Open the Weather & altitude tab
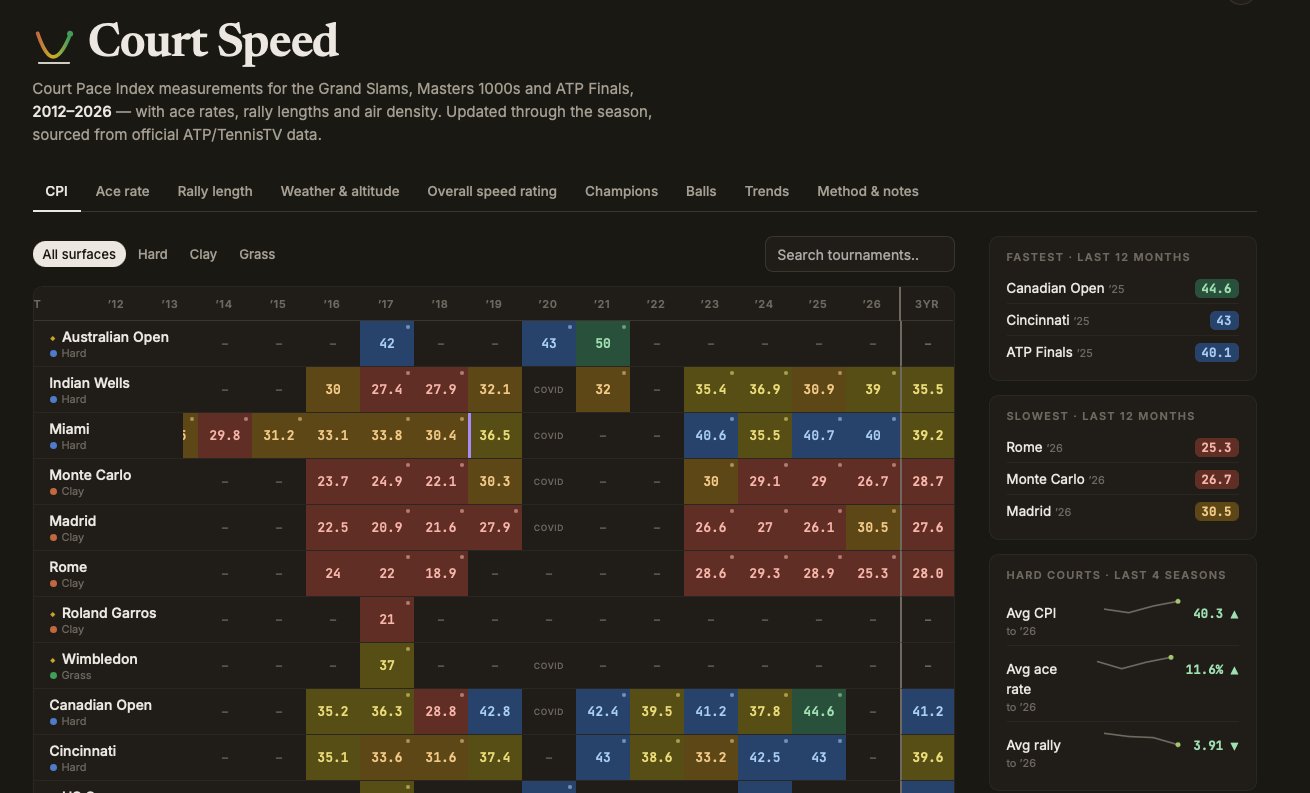The image size is (1310, 793). [340, 191]
